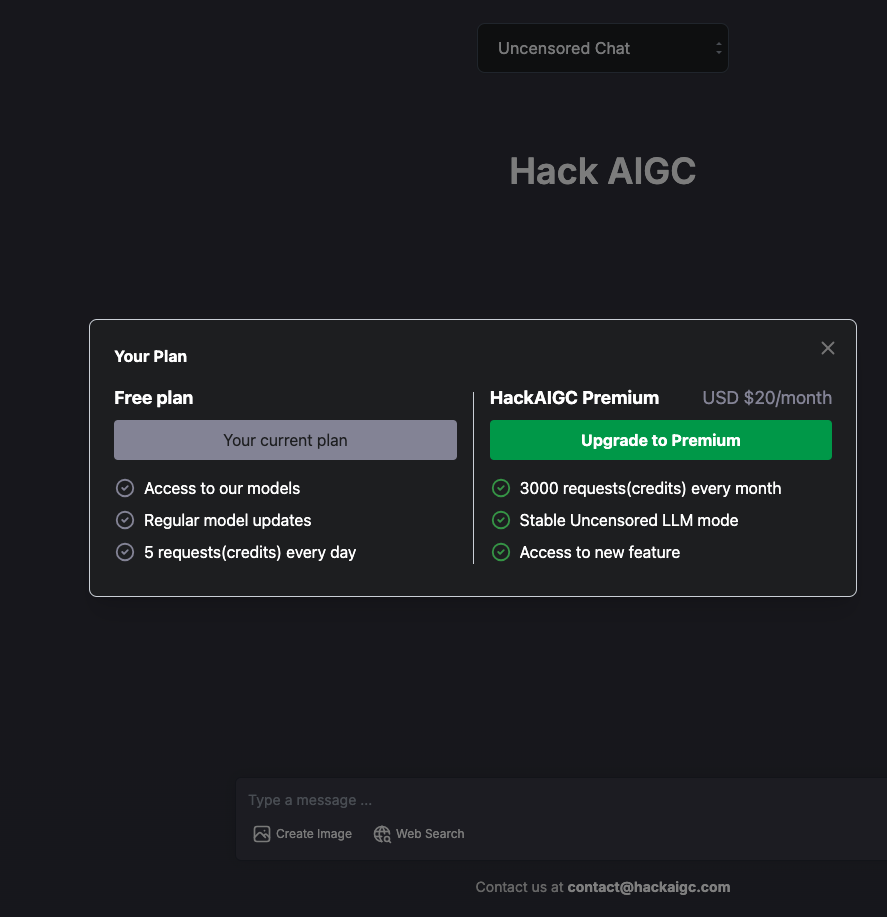The width and height of the screenshot is (887, 917).
Task: Click the Free plan heading
Action: pyautogui.click(x=153, y=398)
